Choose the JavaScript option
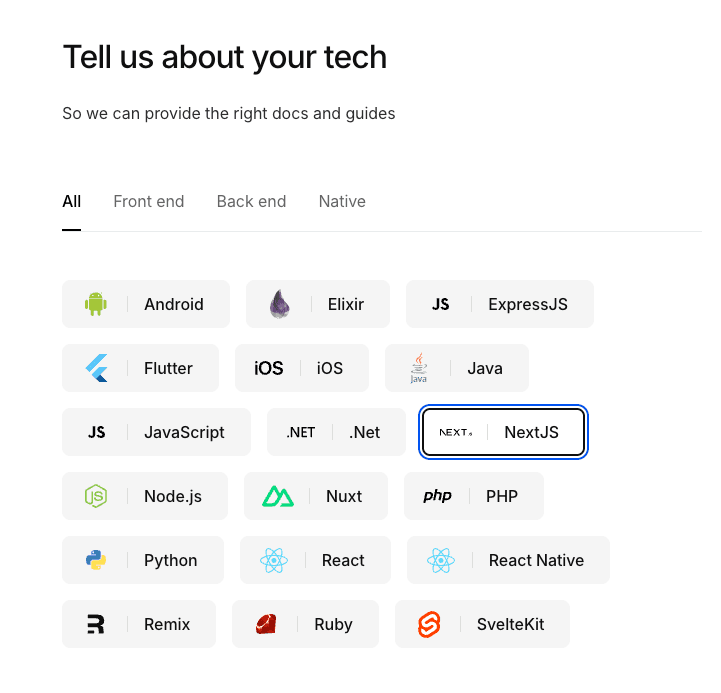 pos(156,432)
